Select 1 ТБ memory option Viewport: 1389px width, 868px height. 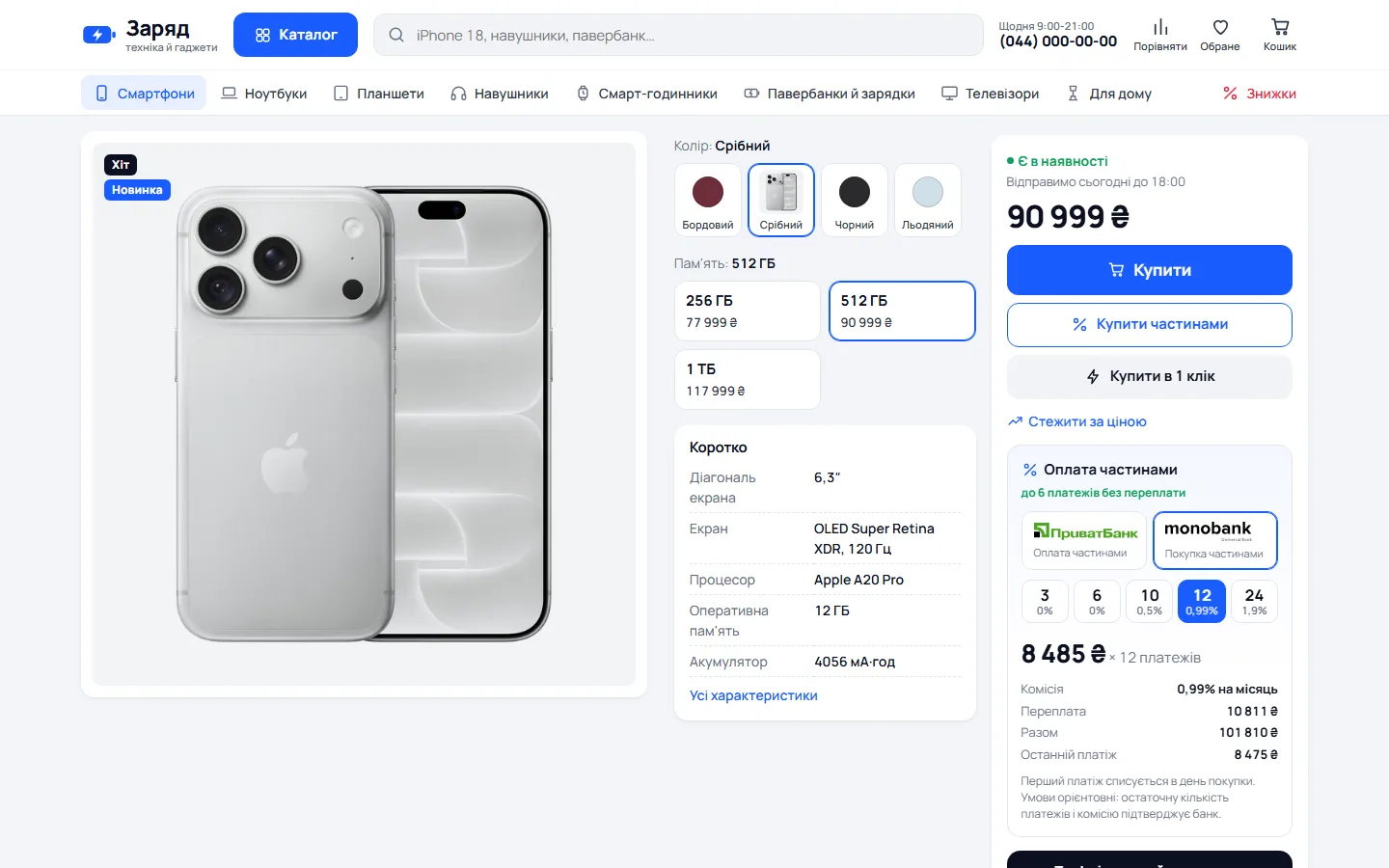pyautogui.click(x=747, y=379)
